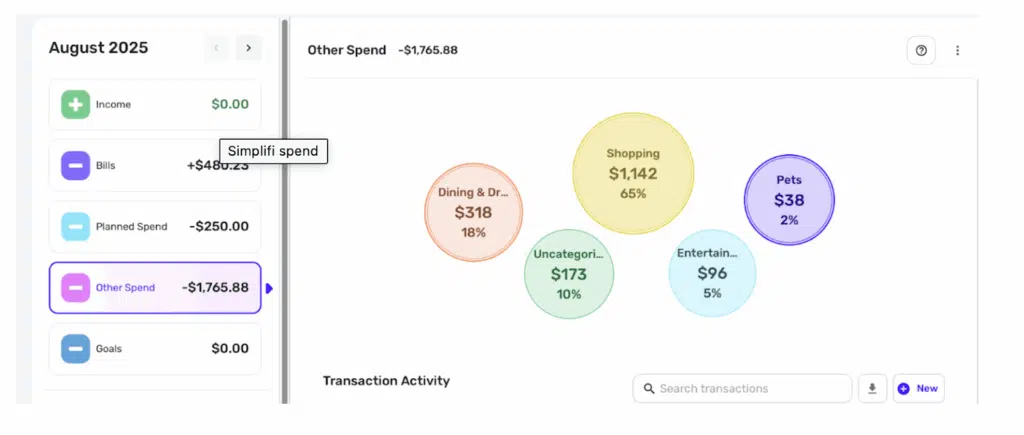Image resolution: width=1024 pixels, height=435 pixels.
Task: Click the green Income plus icon
Action: (x=76, y=105)
